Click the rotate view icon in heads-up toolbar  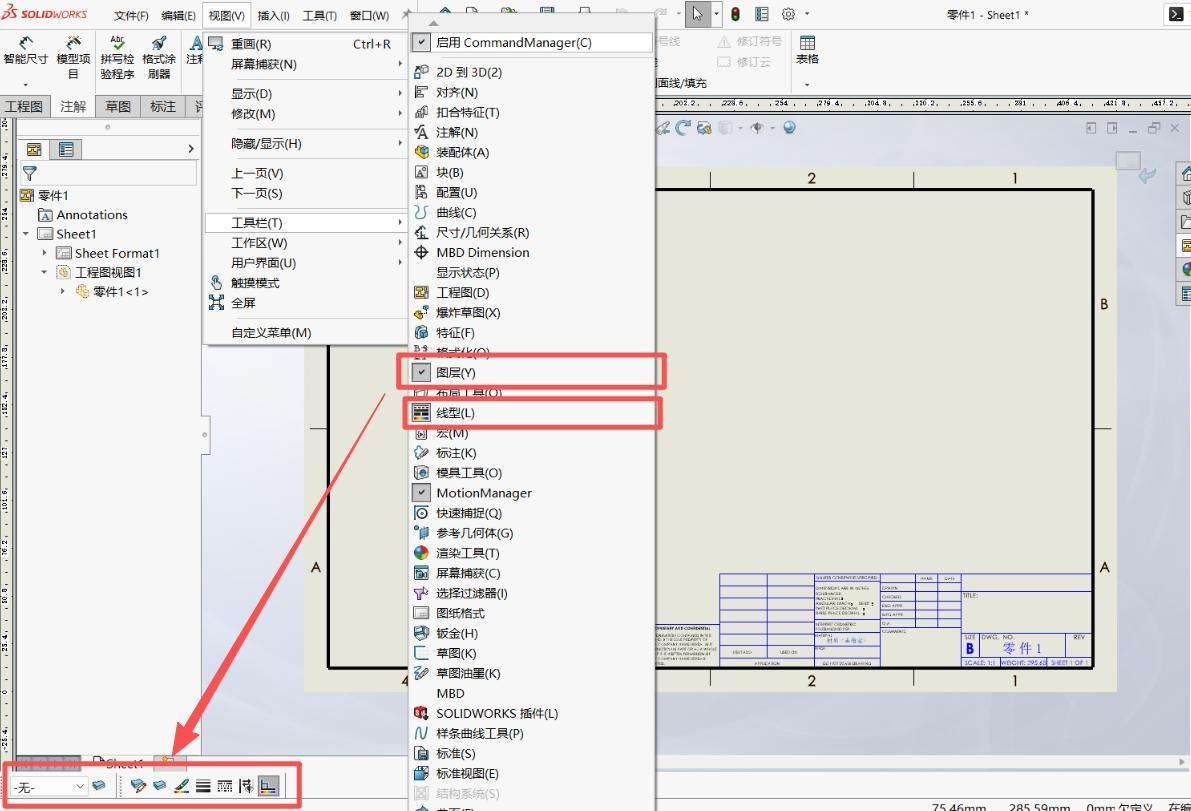(683, 128)
